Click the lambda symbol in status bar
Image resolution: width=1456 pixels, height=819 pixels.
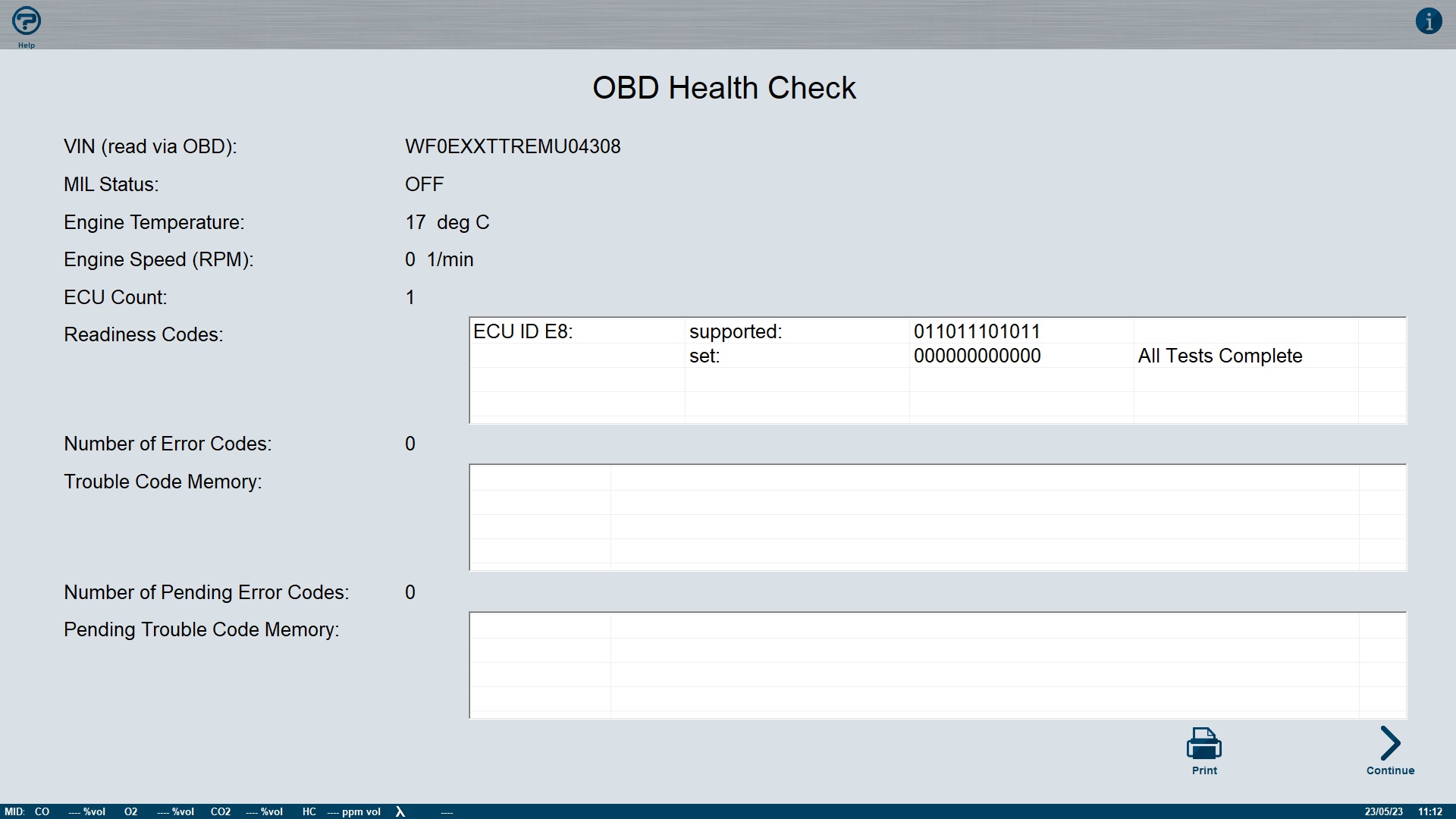coord(400,811)
